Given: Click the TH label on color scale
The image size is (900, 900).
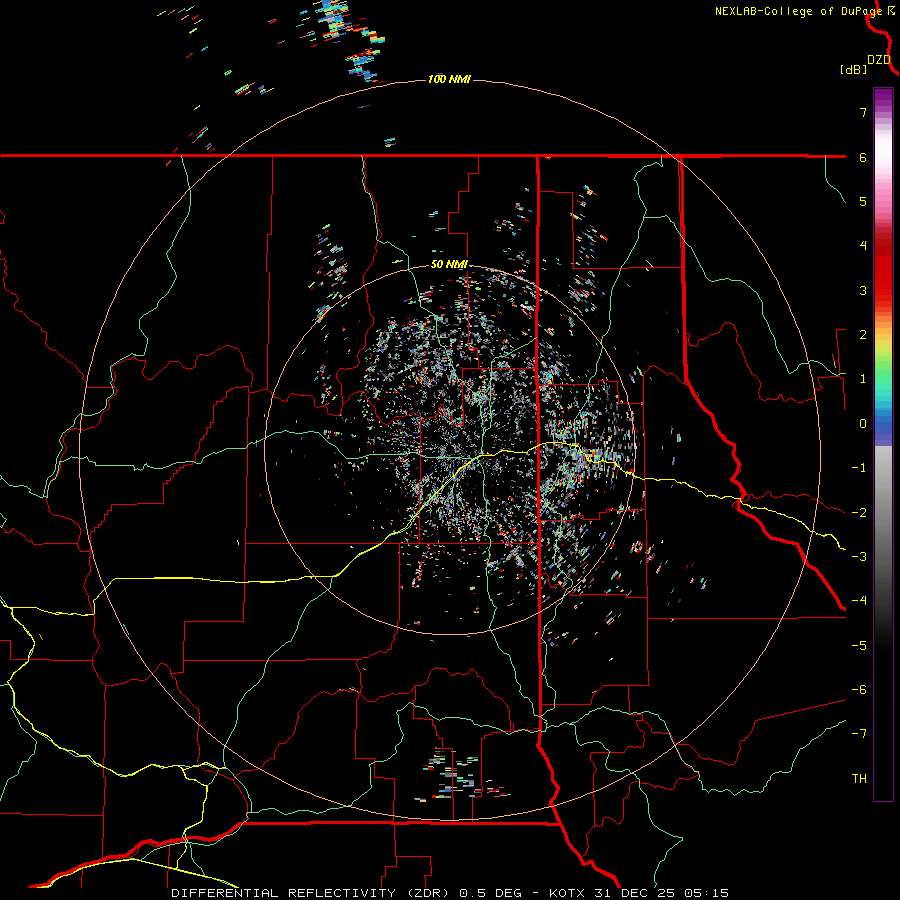Looking at the screenshot, I should click(859, 779).
